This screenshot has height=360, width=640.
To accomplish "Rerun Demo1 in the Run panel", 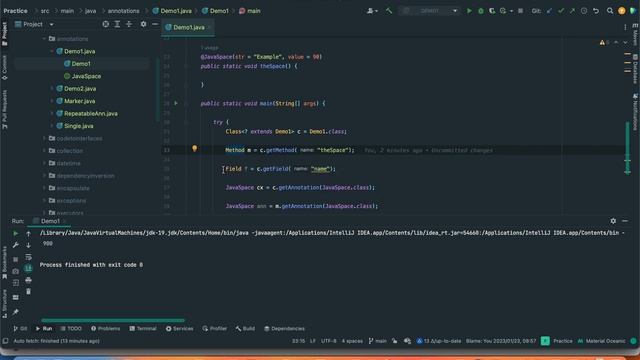I will click(x=16, y=233).
